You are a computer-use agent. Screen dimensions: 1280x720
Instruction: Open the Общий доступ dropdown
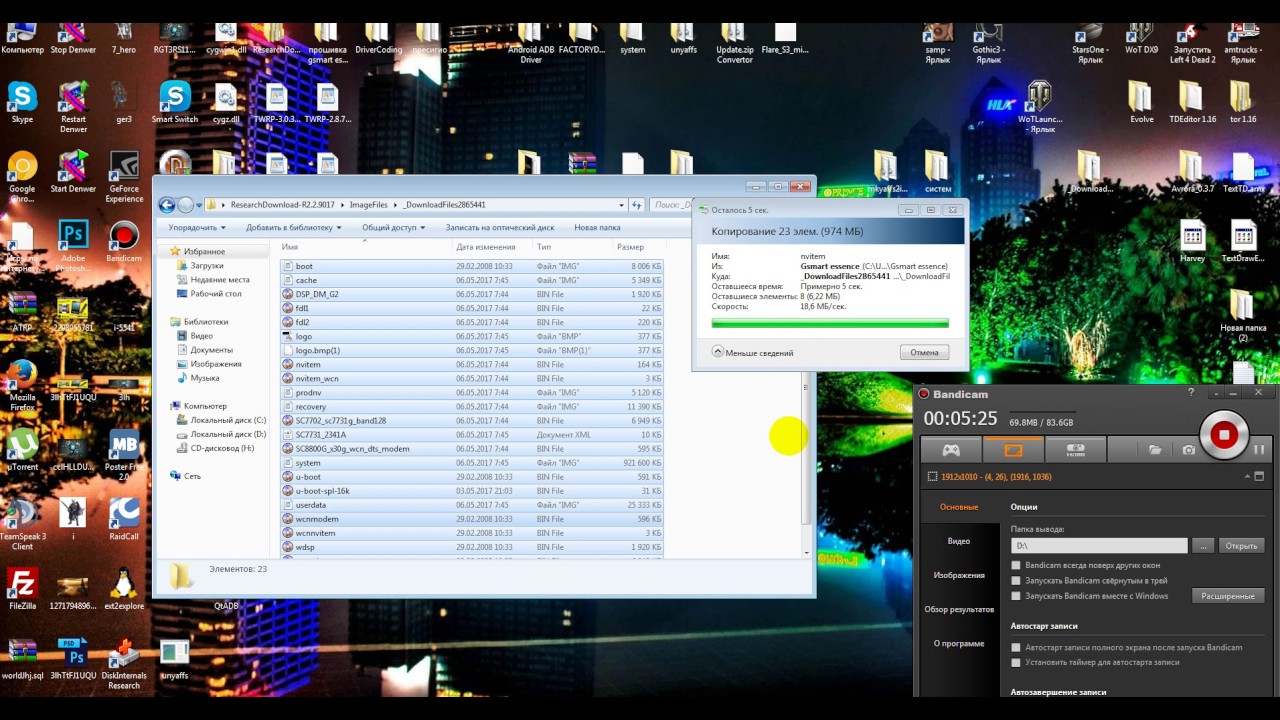393,227
